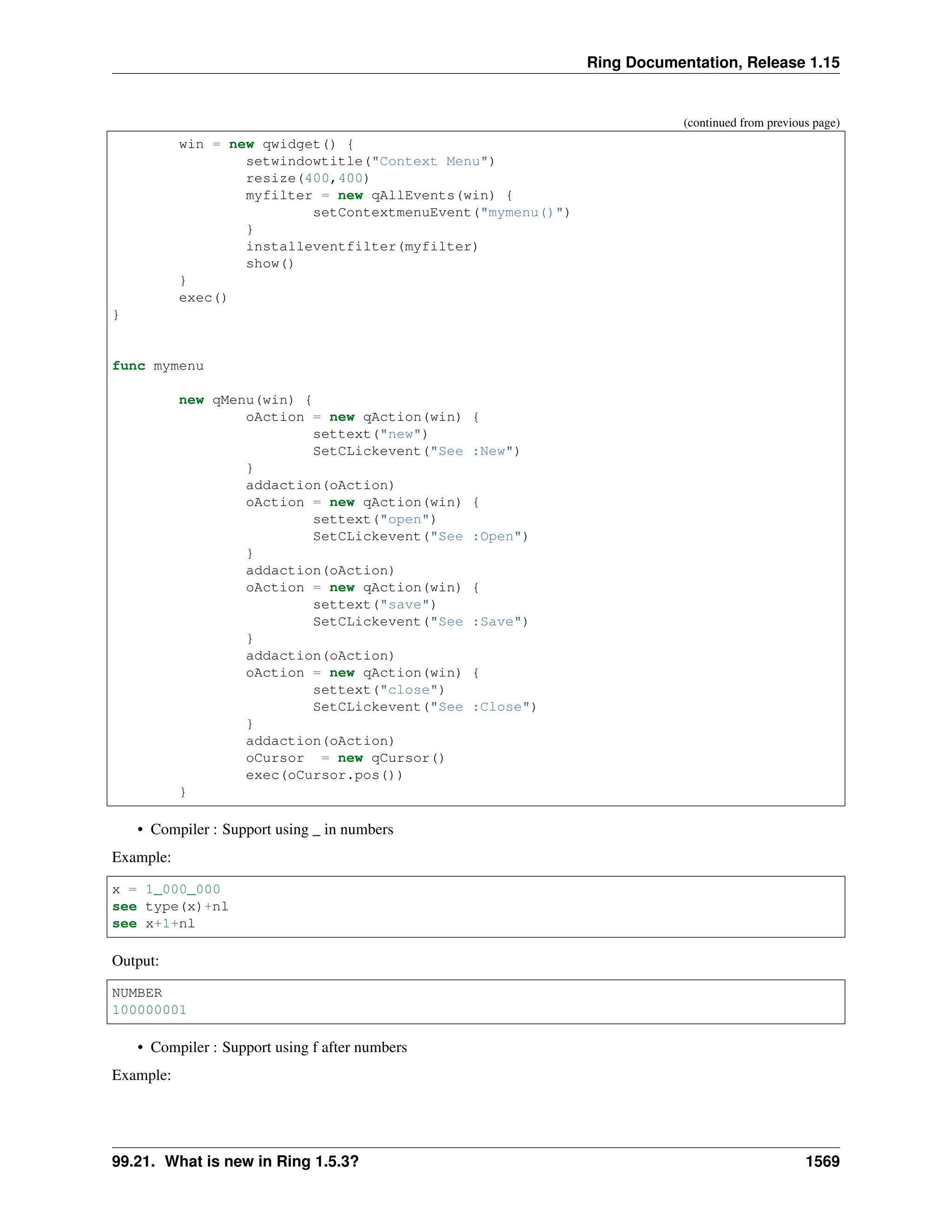Click the 'Context Menu' string in code
The height and width of the screenshot is (1232, 952).
point(431,162)
